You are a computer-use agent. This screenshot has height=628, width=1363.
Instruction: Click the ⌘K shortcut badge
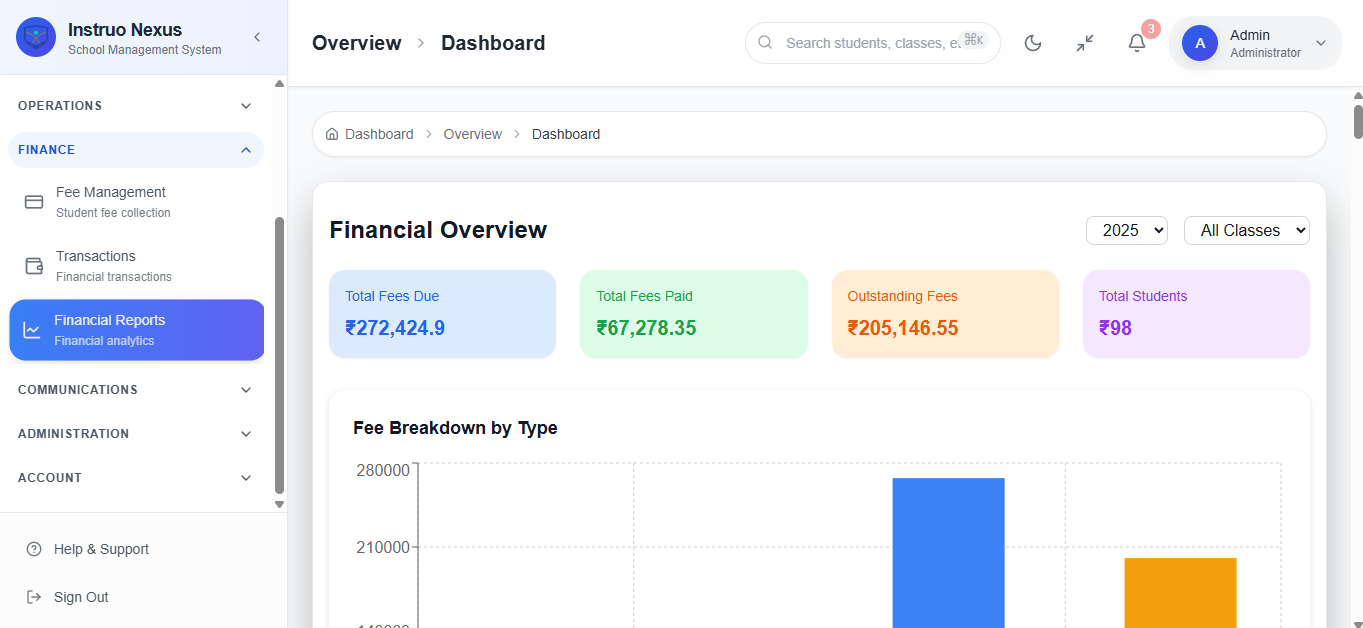click(x=974, y=40)
